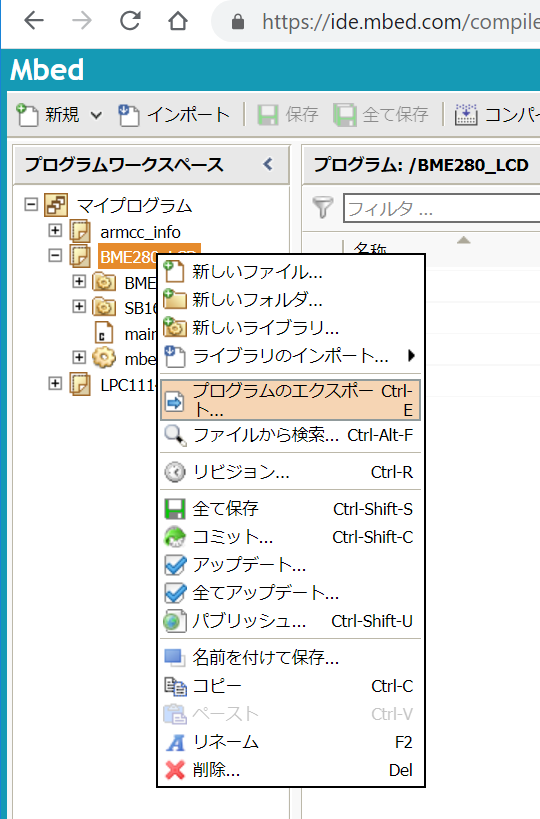The height and width of the screenshot is (819, 540).
Task: Click the mbed gear library icon
Action: [104, 358]
